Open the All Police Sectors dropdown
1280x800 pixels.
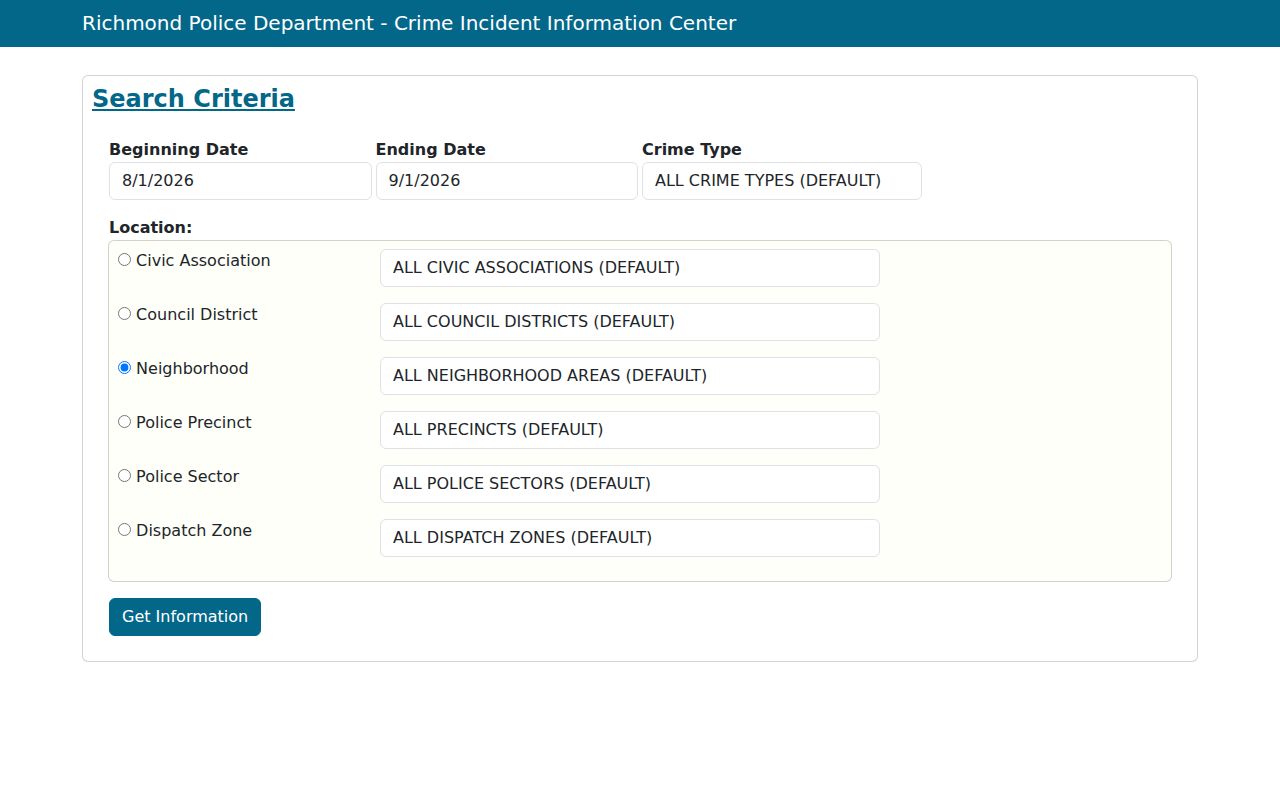point(630,484)
